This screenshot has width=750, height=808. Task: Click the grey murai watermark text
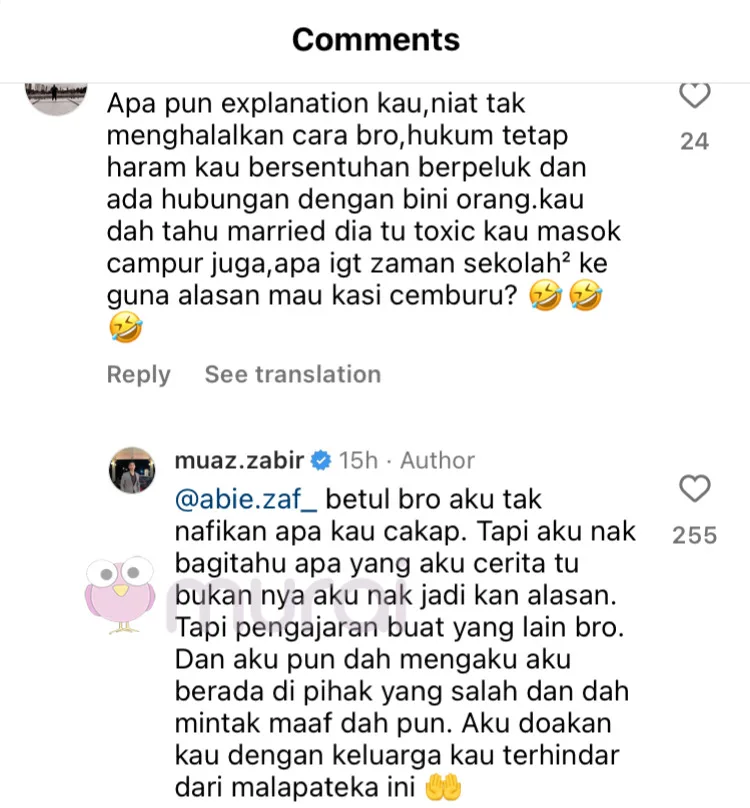pyautogui.click(x=288, y=607)
